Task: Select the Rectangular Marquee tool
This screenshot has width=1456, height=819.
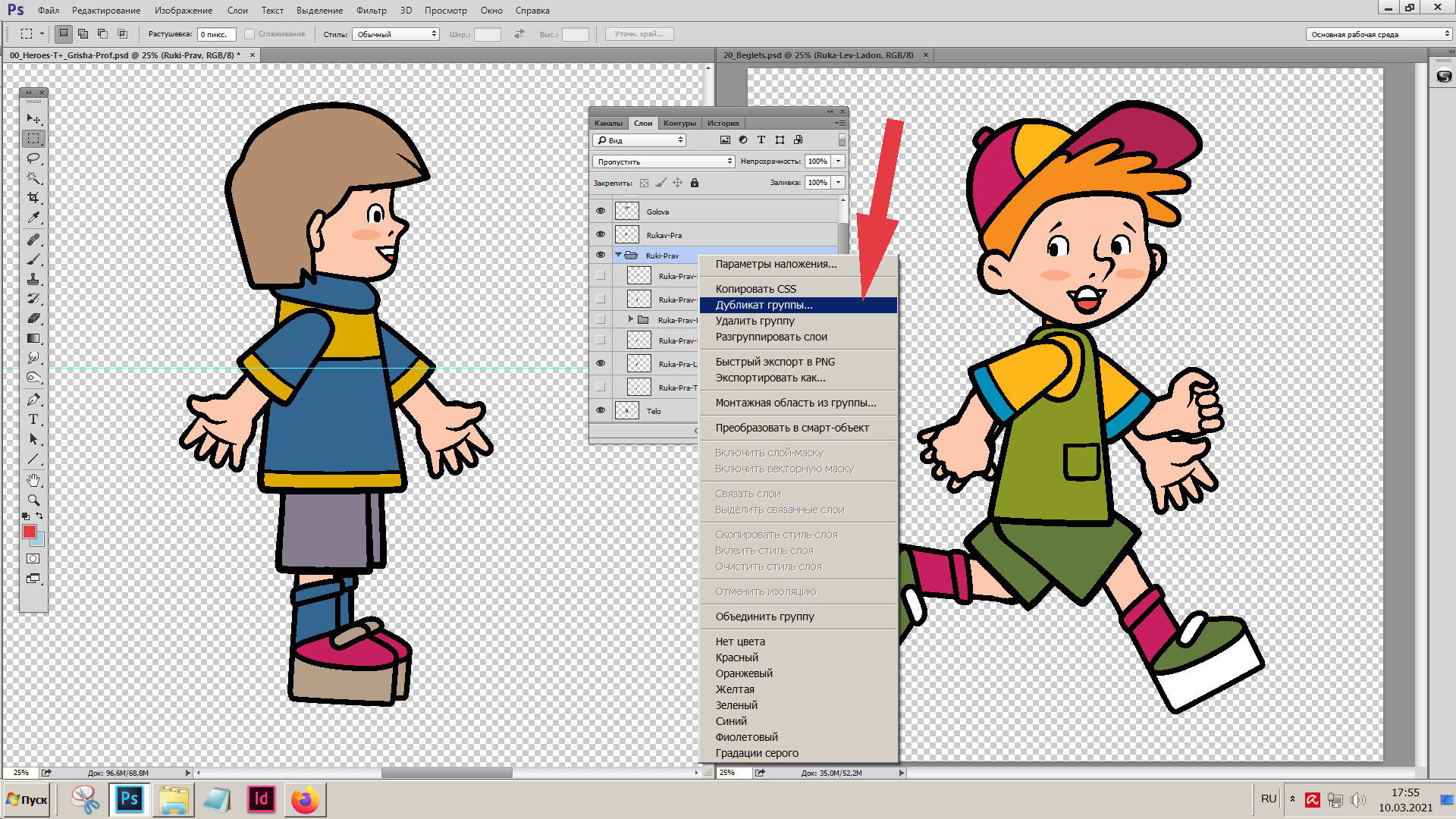Action: pyautogui.click(x=33, y=139)
